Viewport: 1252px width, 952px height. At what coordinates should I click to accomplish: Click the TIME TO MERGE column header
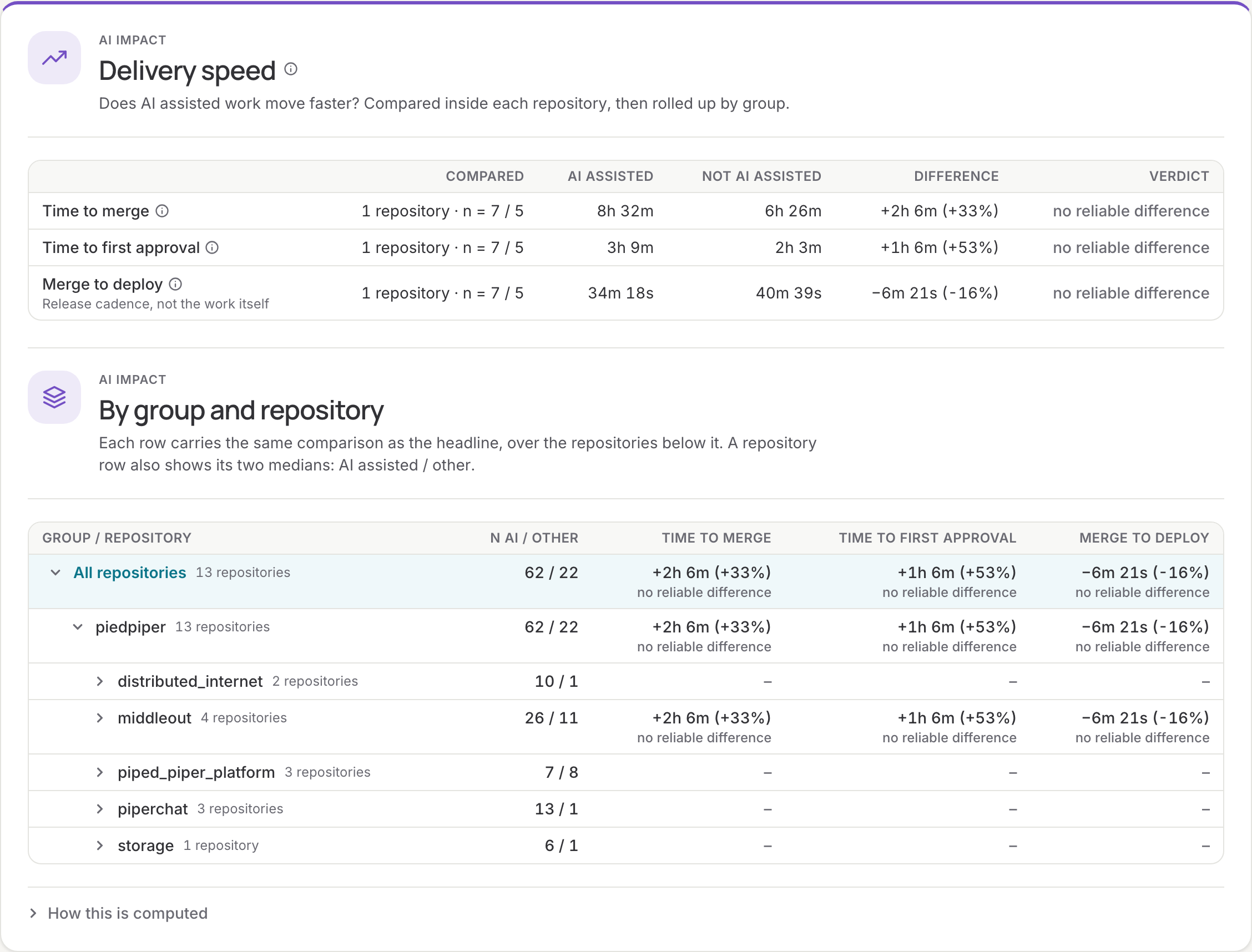[x=716, y=538]
